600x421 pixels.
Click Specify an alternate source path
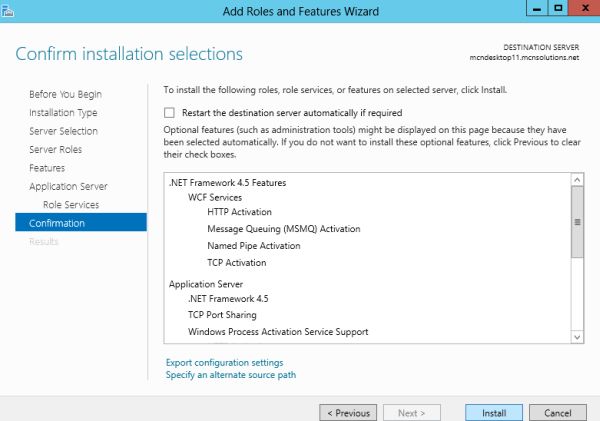click(230, 375)
